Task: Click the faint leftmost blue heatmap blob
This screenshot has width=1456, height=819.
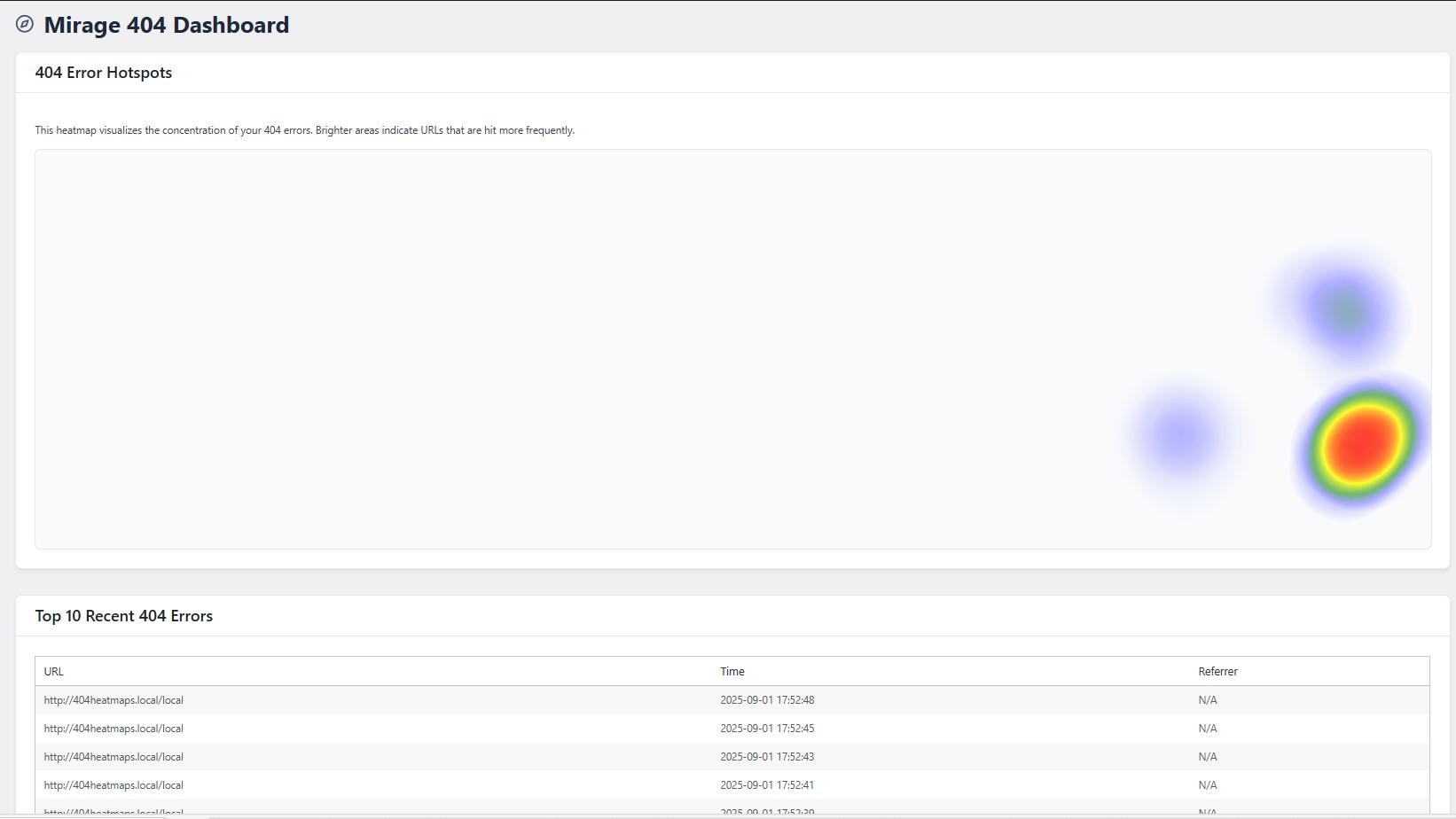Action: pos(1181,435)
